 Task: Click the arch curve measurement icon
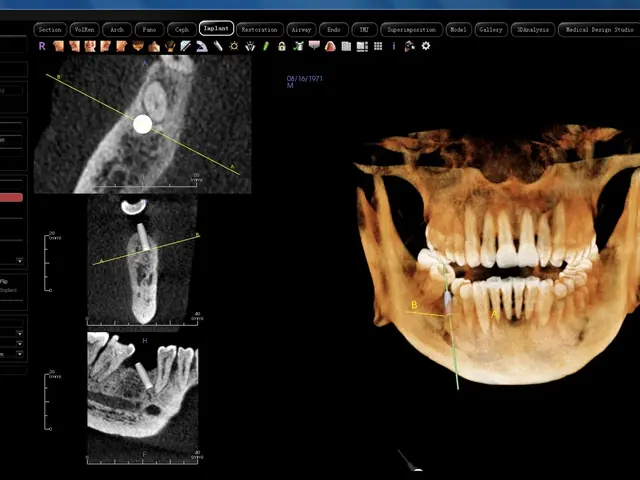pyautogui.click(x=202, y=46)
